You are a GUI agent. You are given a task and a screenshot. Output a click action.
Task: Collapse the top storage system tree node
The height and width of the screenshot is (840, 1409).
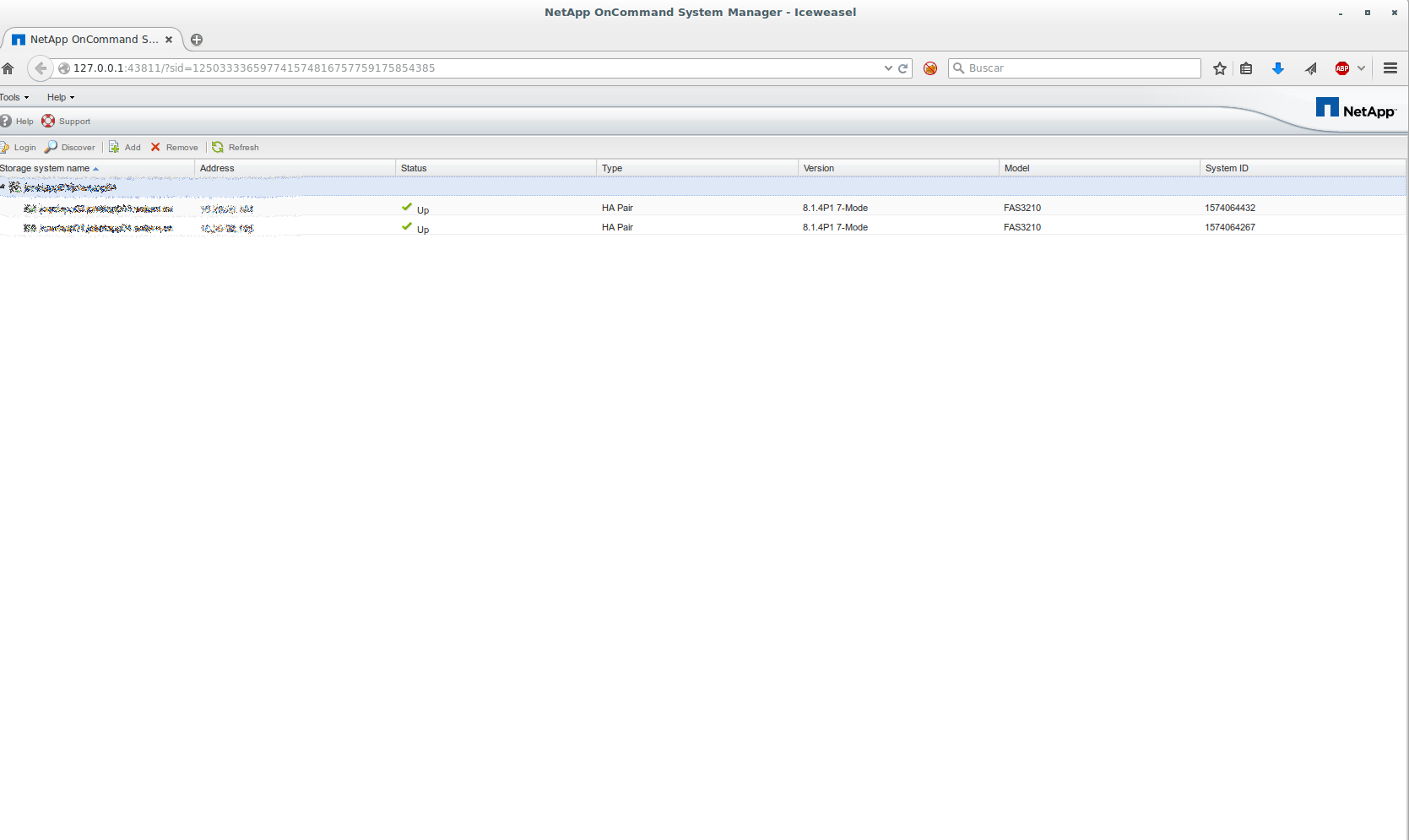tap(3, 187)
